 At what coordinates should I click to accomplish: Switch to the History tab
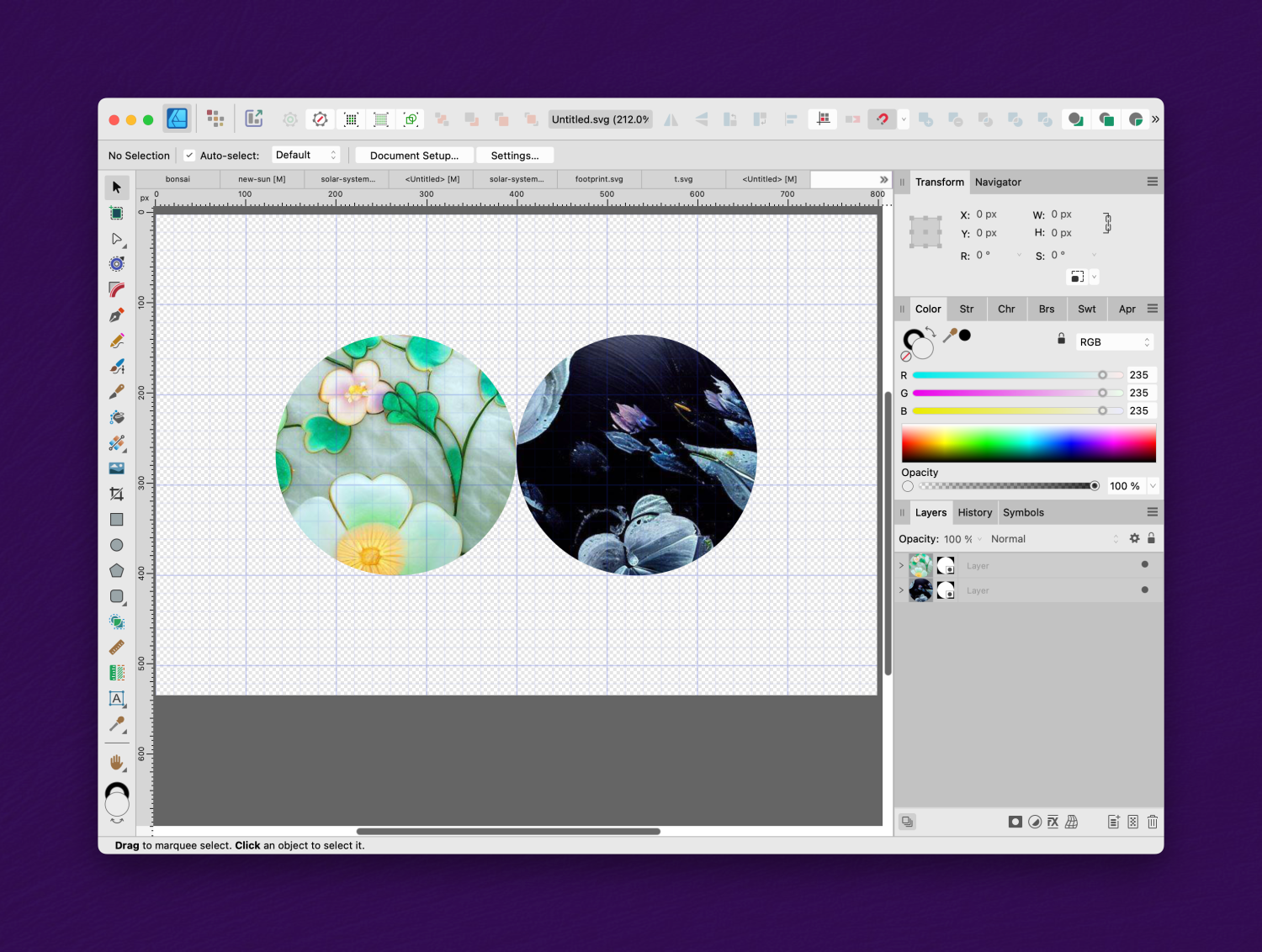coord(974,512)
